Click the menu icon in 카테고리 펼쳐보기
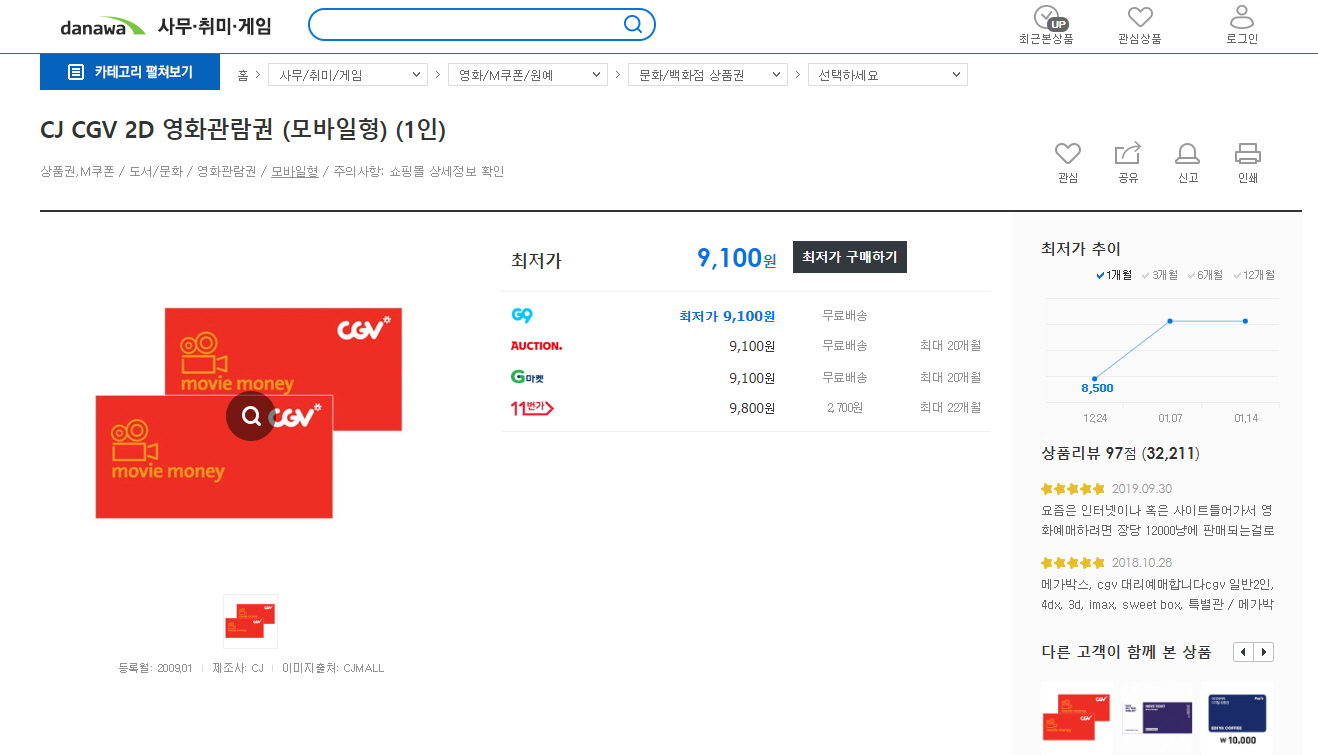Viewport: 1318px width, 755px height. tap(75, 72)
